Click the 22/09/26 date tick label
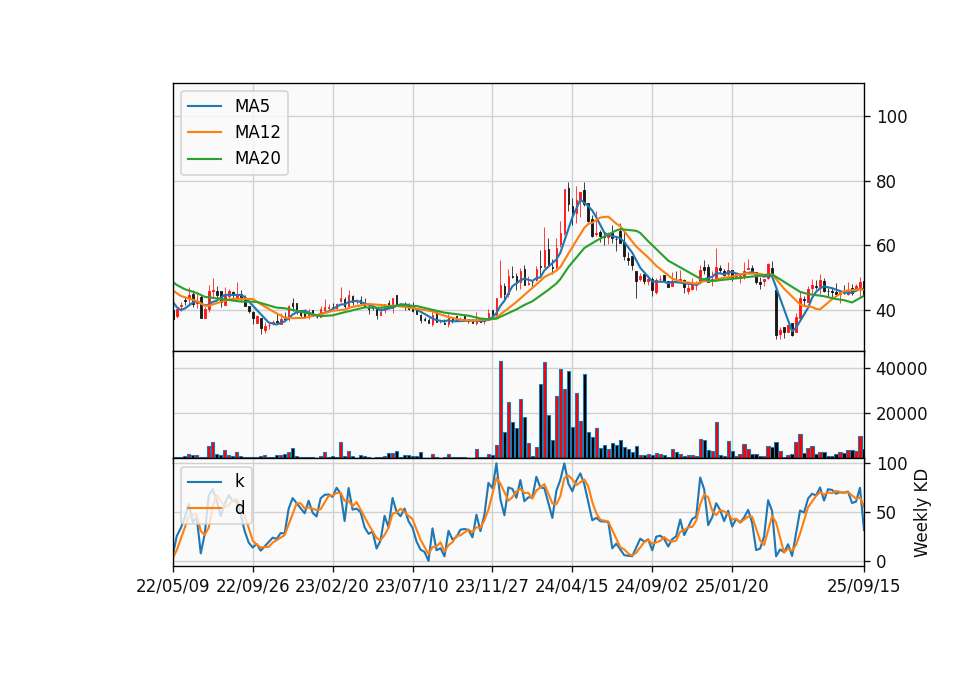Image resolution: width=960 pixels, height=690 pixels. (x=253, y=586)
